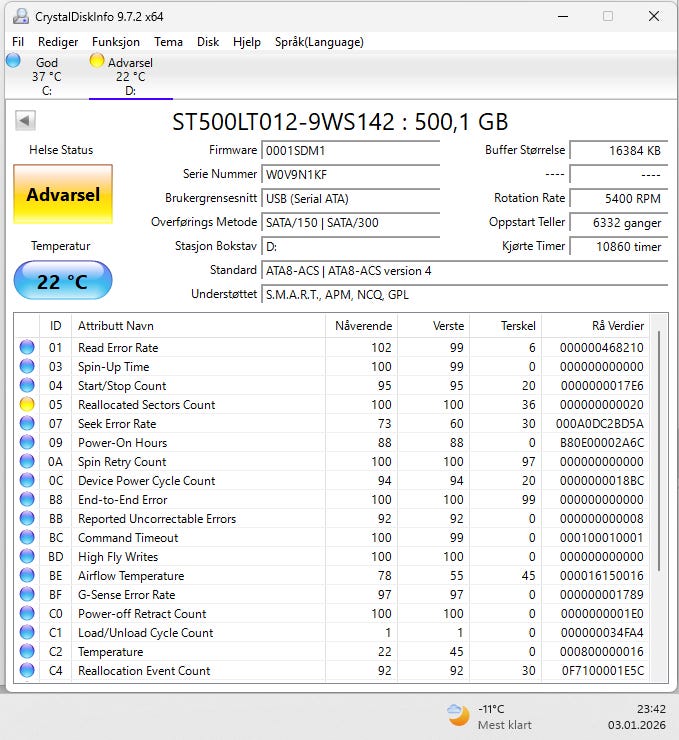Click the 22 °C temperature indicator
Screen dimensions: 679x740
(63, 281)
